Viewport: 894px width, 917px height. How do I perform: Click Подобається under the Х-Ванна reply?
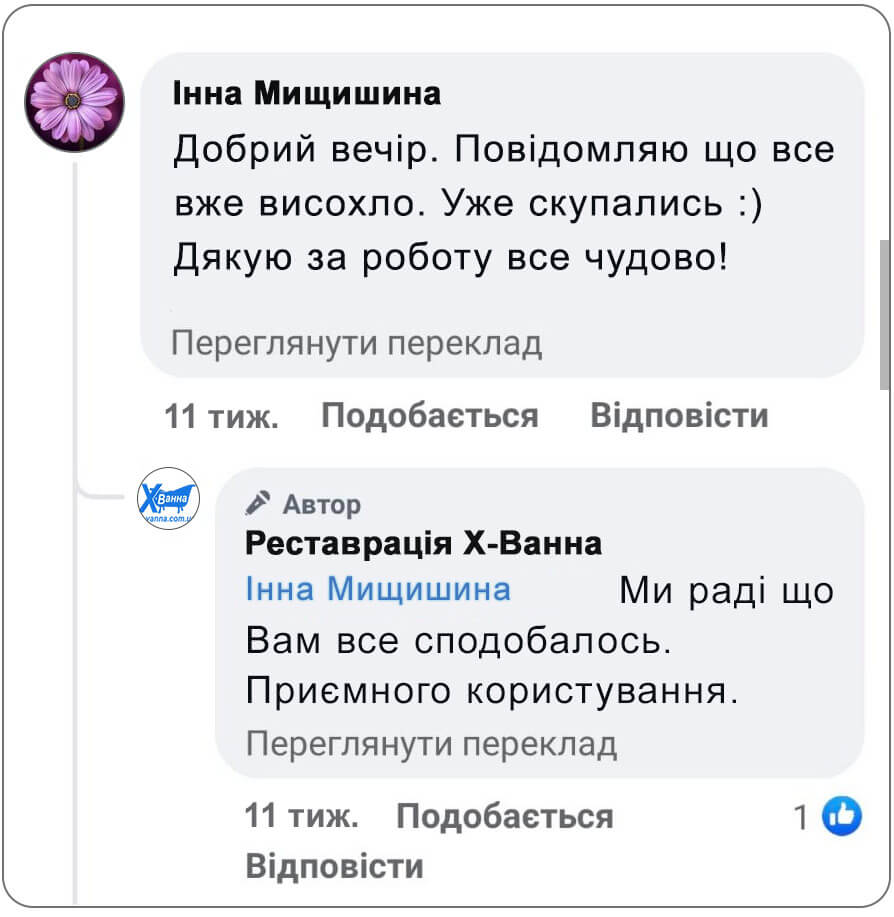505,816
